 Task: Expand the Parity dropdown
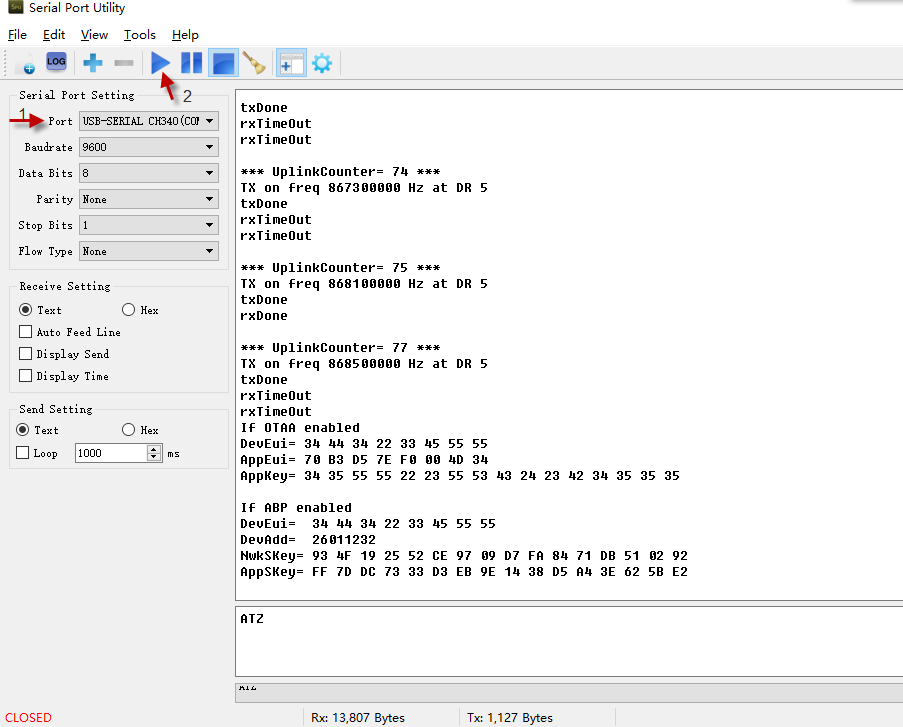point(149,199)
